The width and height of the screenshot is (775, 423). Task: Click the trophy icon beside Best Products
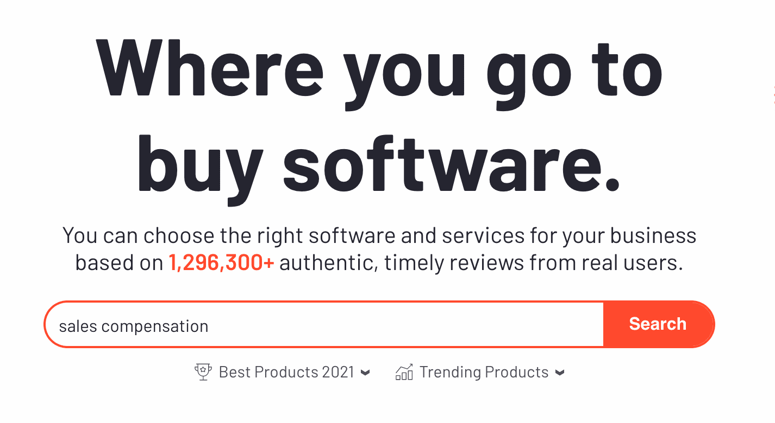click(203, 372)
